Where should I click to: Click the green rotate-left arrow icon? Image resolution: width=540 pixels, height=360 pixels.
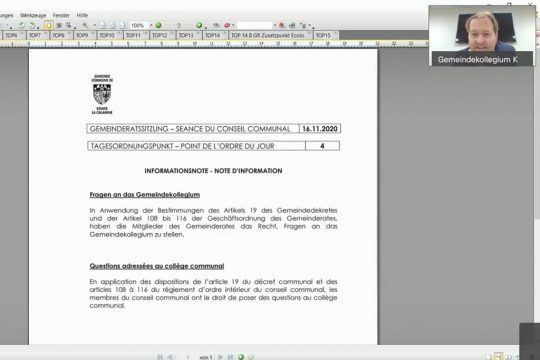tap(21, 25)
